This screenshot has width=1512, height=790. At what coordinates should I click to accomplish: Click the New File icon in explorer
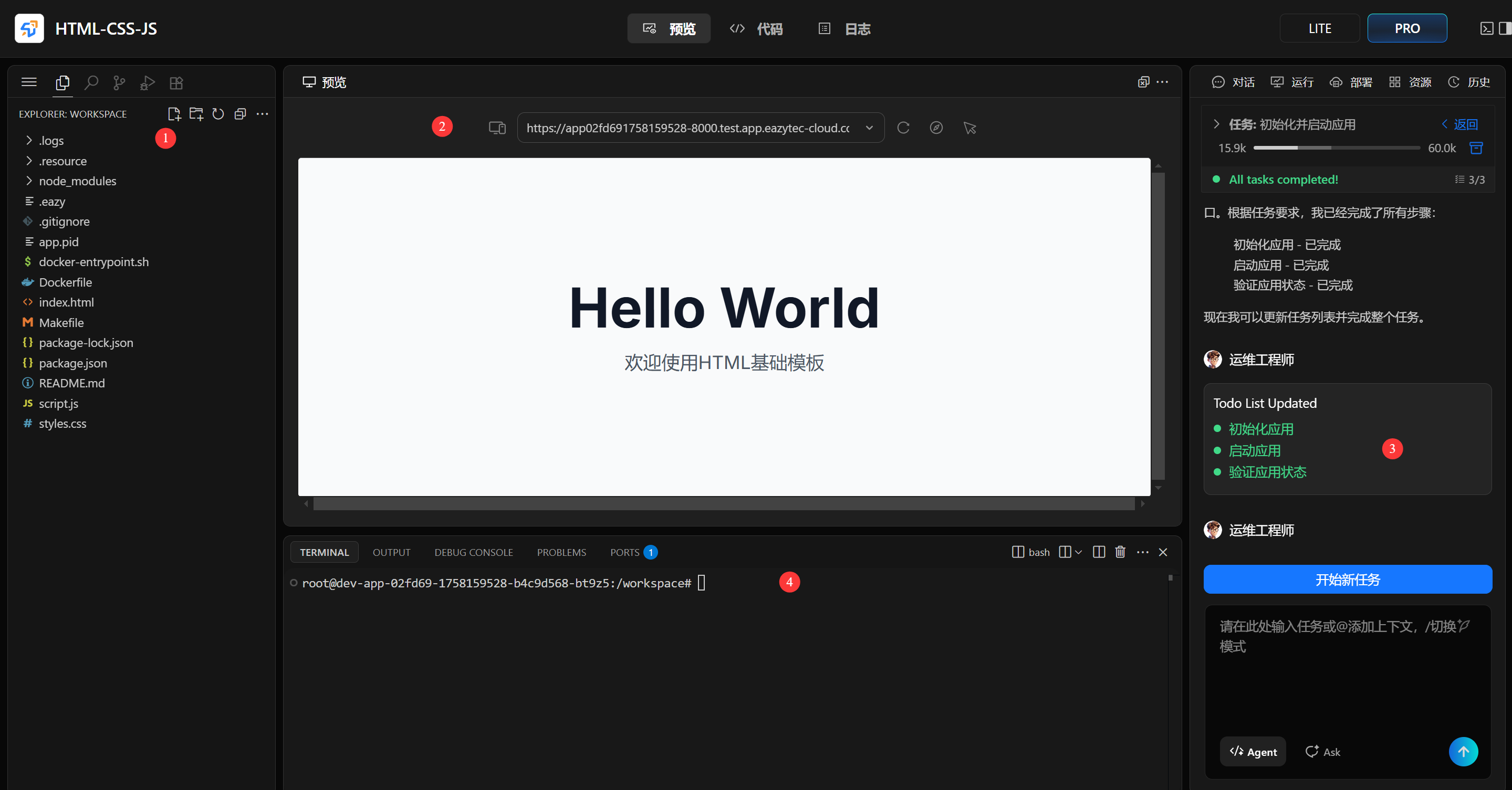tap(174, 114)
